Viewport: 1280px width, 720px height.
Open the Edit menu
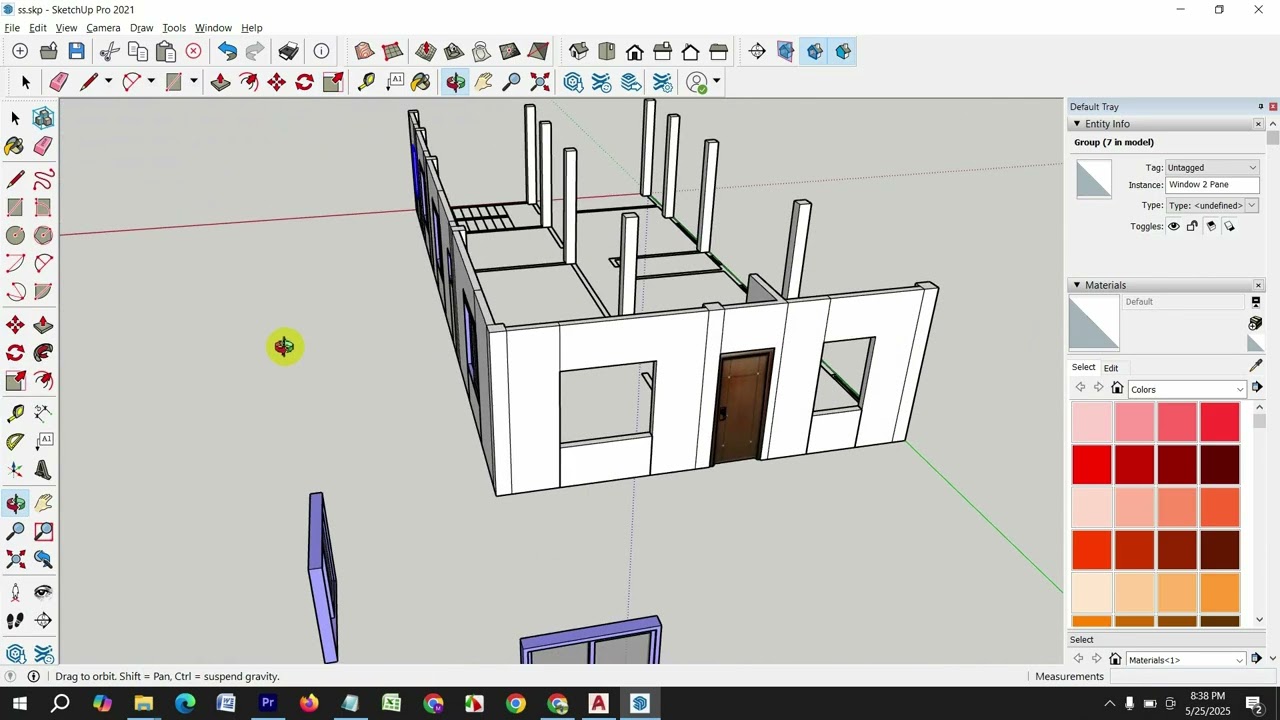(38, 28)
